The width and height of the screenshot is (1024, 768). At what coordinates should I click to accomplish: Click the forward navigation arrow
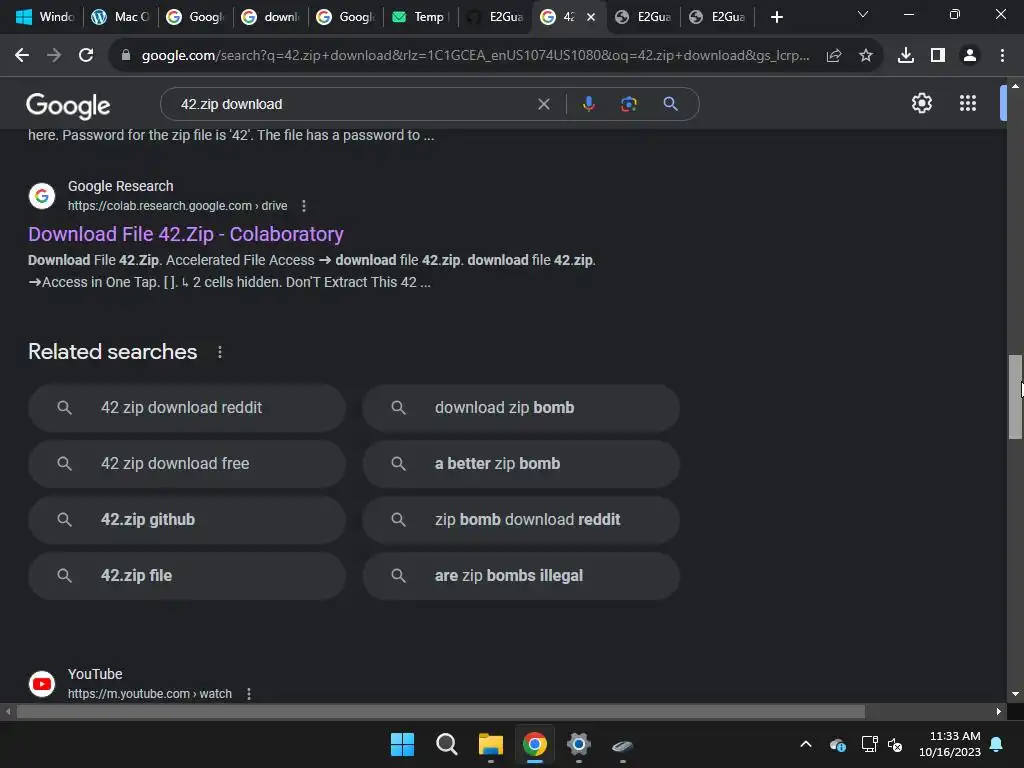pos(54,56)
